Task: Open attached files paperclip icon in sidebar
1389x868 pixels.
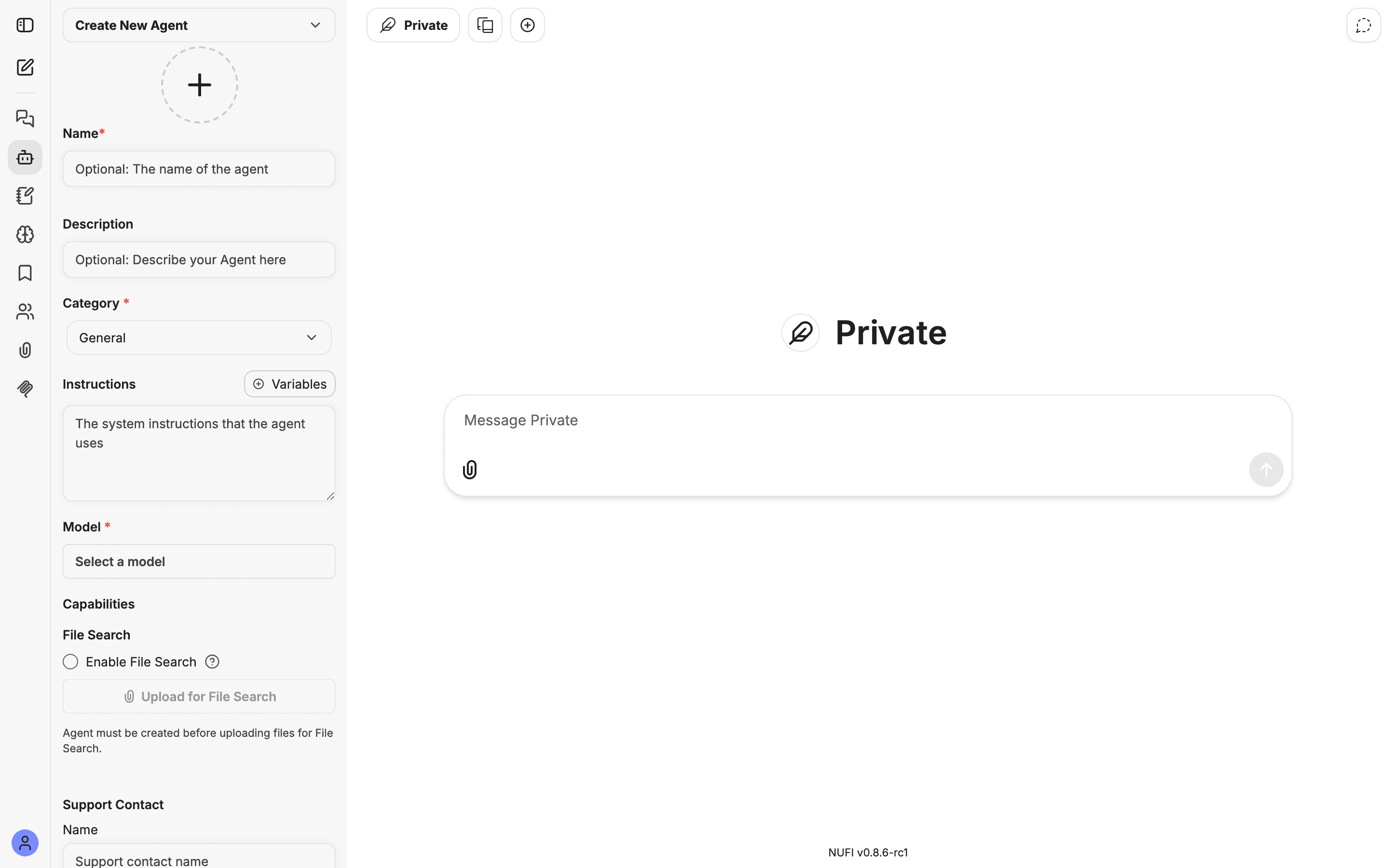Action: tap(25, 350)
